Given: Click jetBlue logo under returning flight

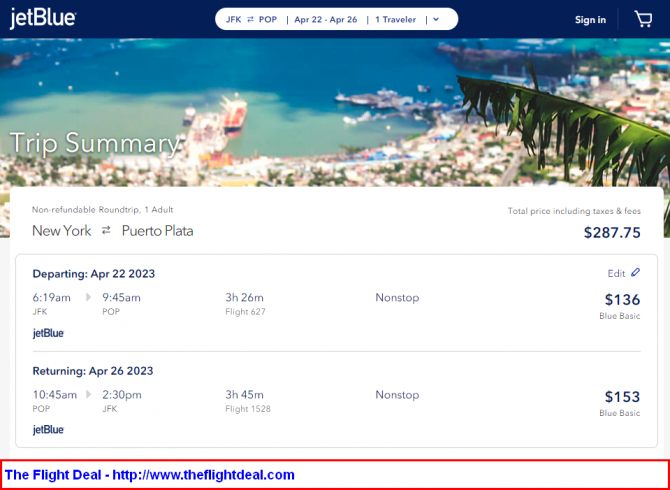Looking at the screenshot, I should pyautogui.click(x=48, y=430).
